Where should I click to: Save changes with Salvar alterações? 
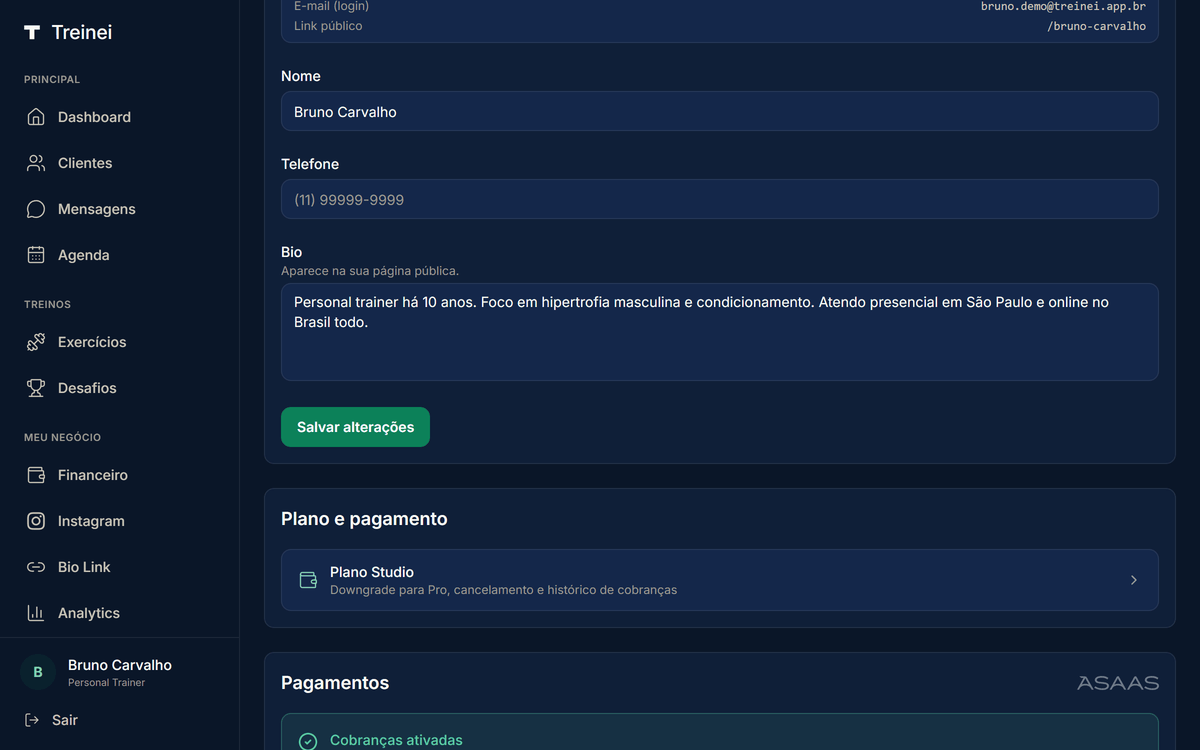[x=355, y=427]
